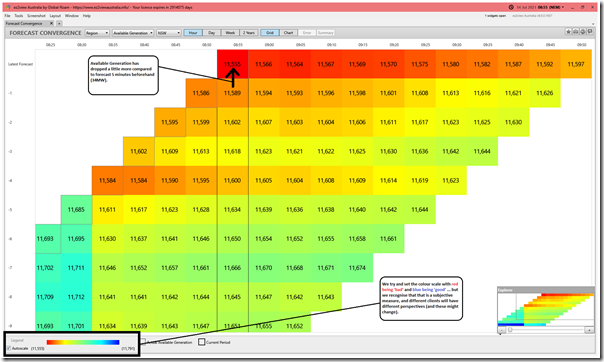Open the Region dropdown
The height and width of the screenshot is (362, 604).
point(97,33)
